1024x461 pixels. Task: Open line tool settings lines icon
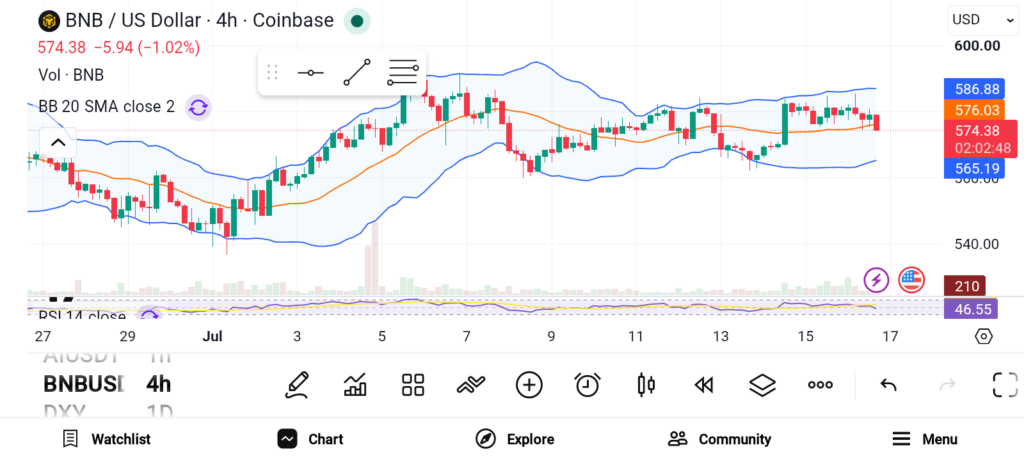402,72
